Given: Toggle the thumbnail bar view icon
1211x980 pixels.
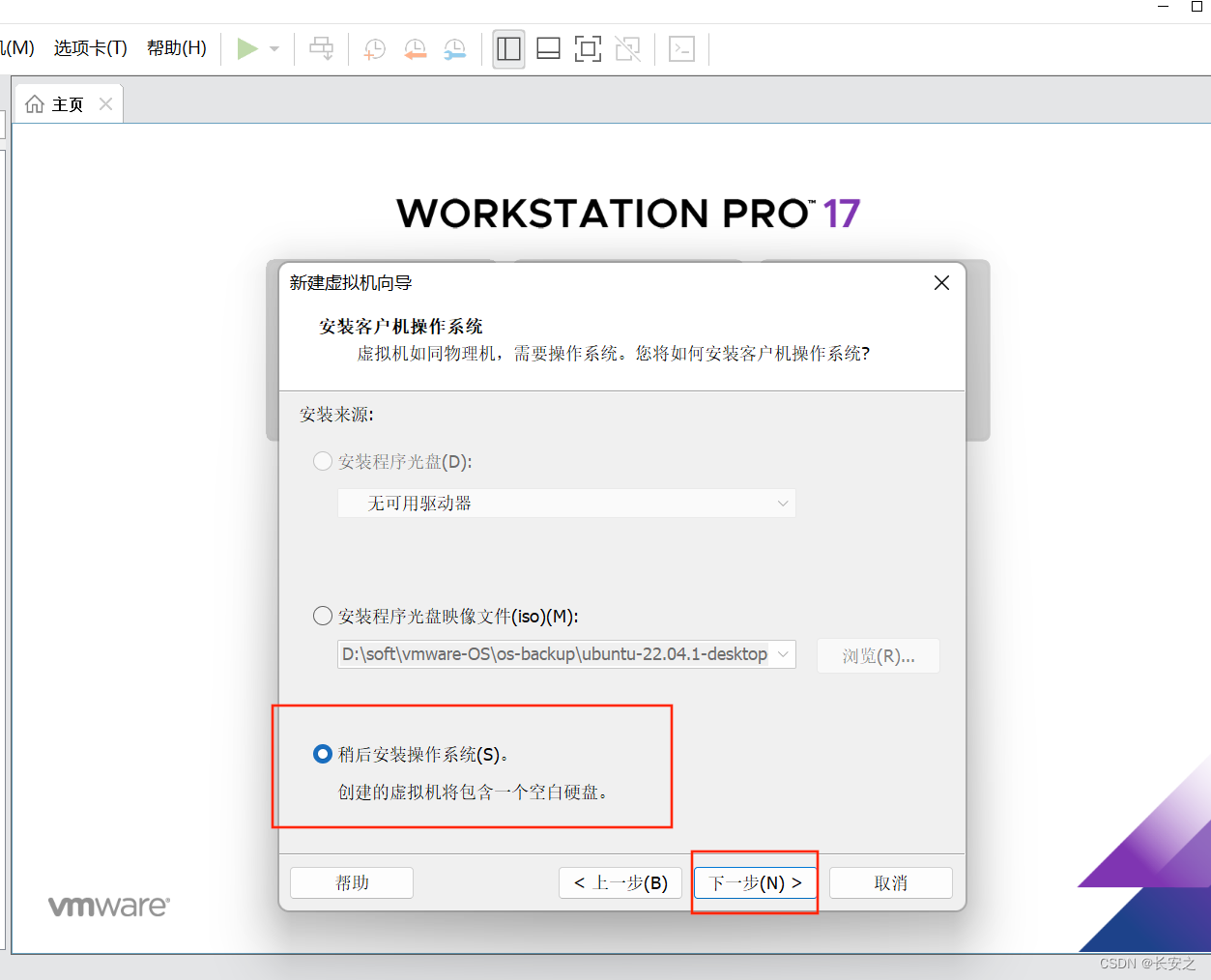Looking at the screenshot, I should click(548, 48).
